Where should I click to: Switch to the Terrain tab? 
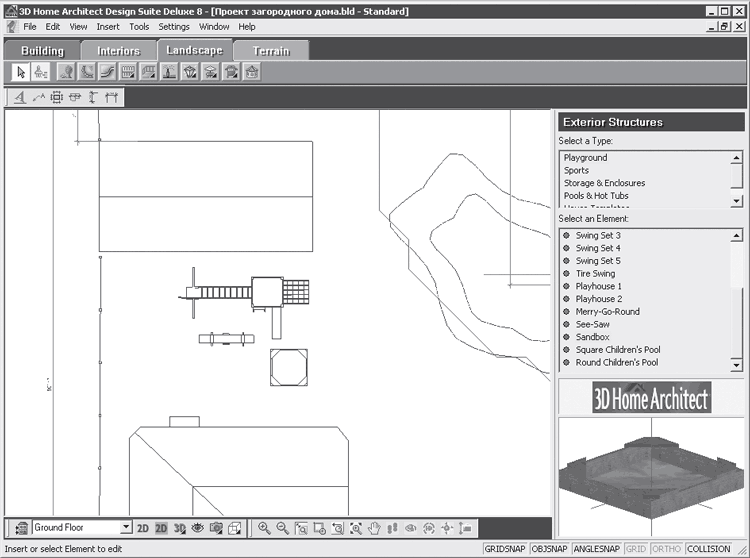point(271,51)
